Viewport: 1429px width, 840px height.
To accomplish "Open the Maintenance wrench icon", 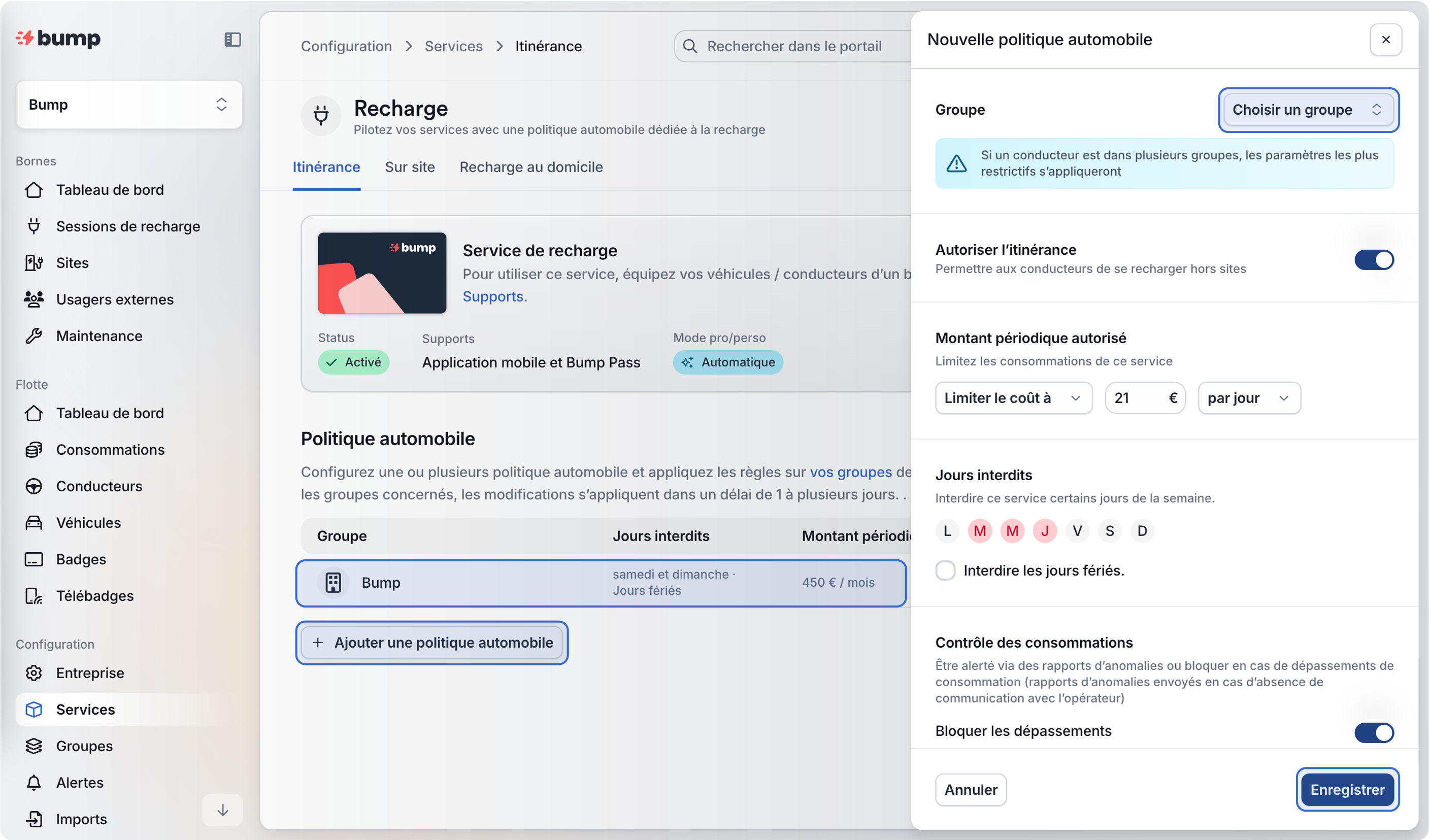I will 34,336.
